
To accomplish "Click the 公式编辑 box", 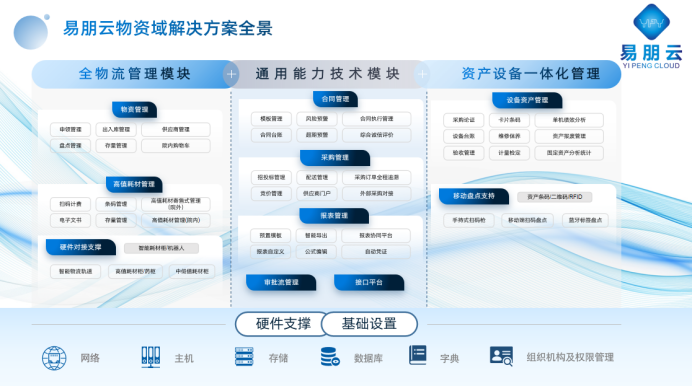I will tap(316, 252).
